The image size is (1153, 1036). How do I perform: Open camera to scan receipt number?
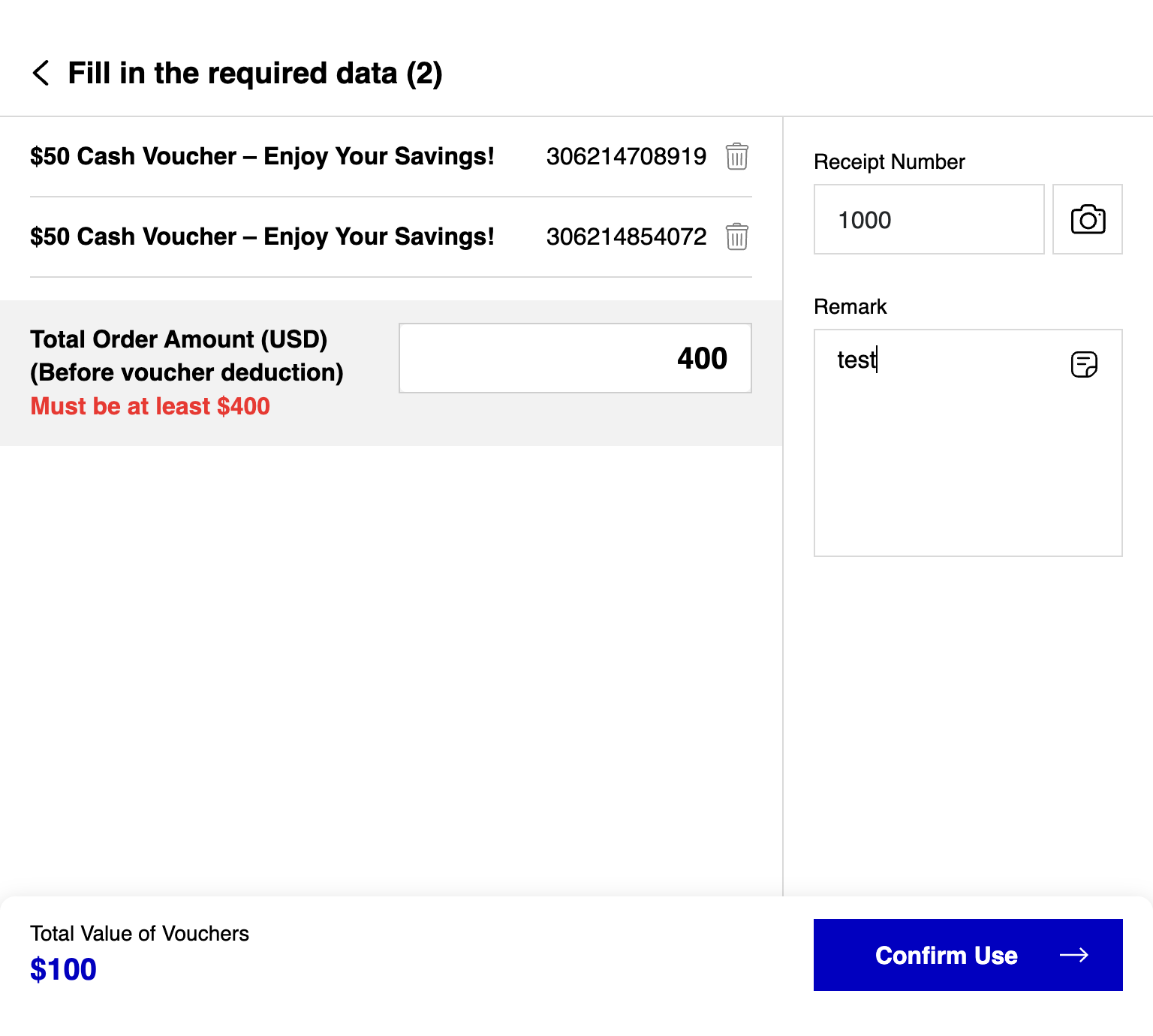pos(1088,219)
